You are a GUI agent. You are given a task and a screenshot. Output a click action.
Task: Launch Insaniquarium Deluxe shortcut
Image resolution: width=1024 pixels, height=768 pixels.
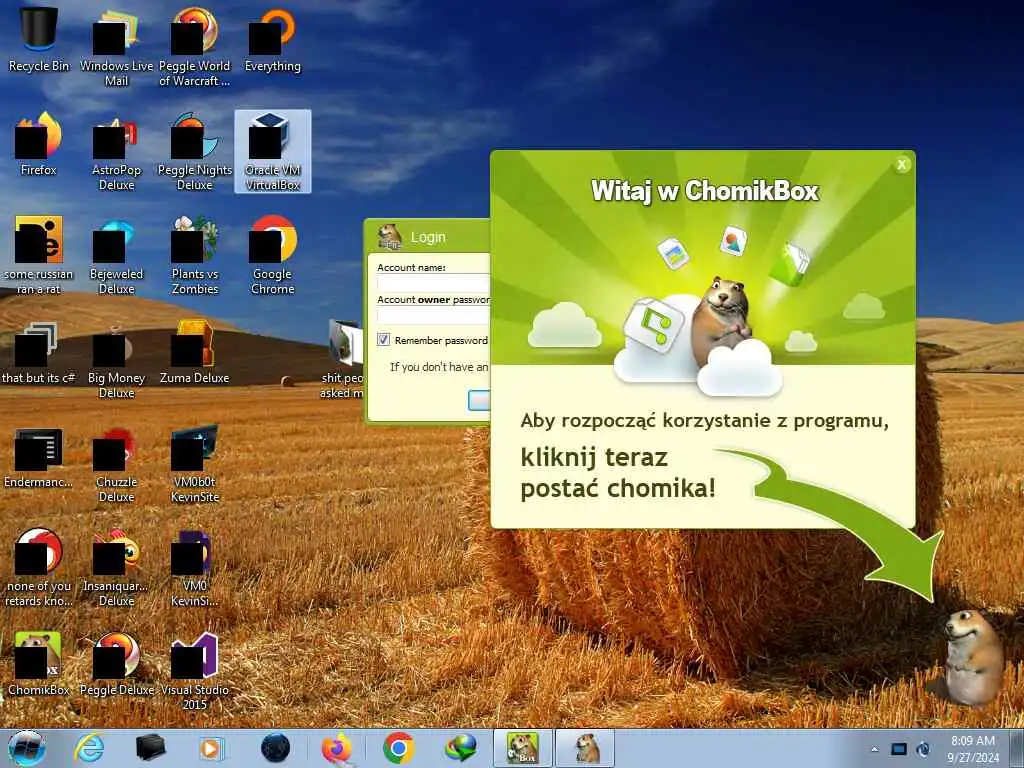click(116, 567)
